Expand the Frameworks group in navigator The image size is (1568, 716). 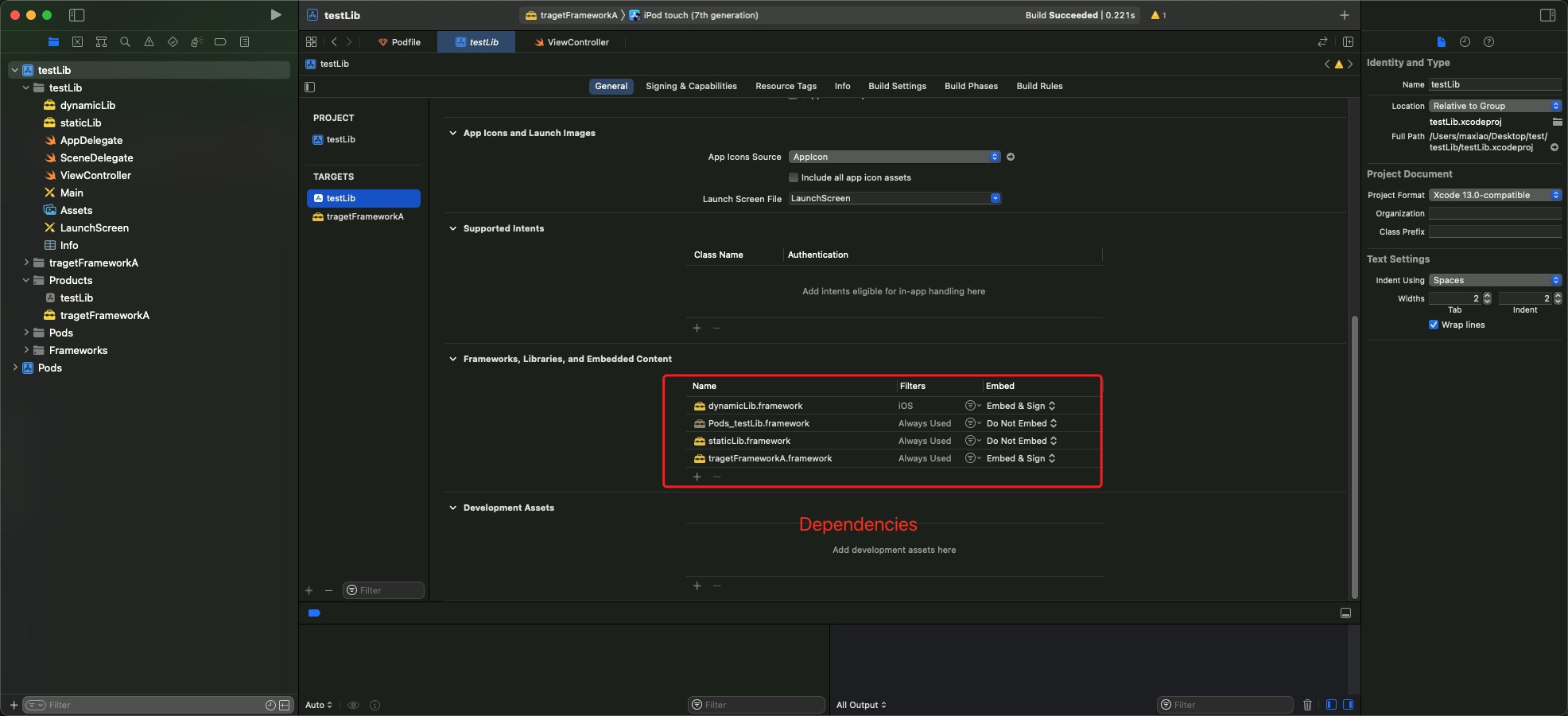tap(26, 350)
